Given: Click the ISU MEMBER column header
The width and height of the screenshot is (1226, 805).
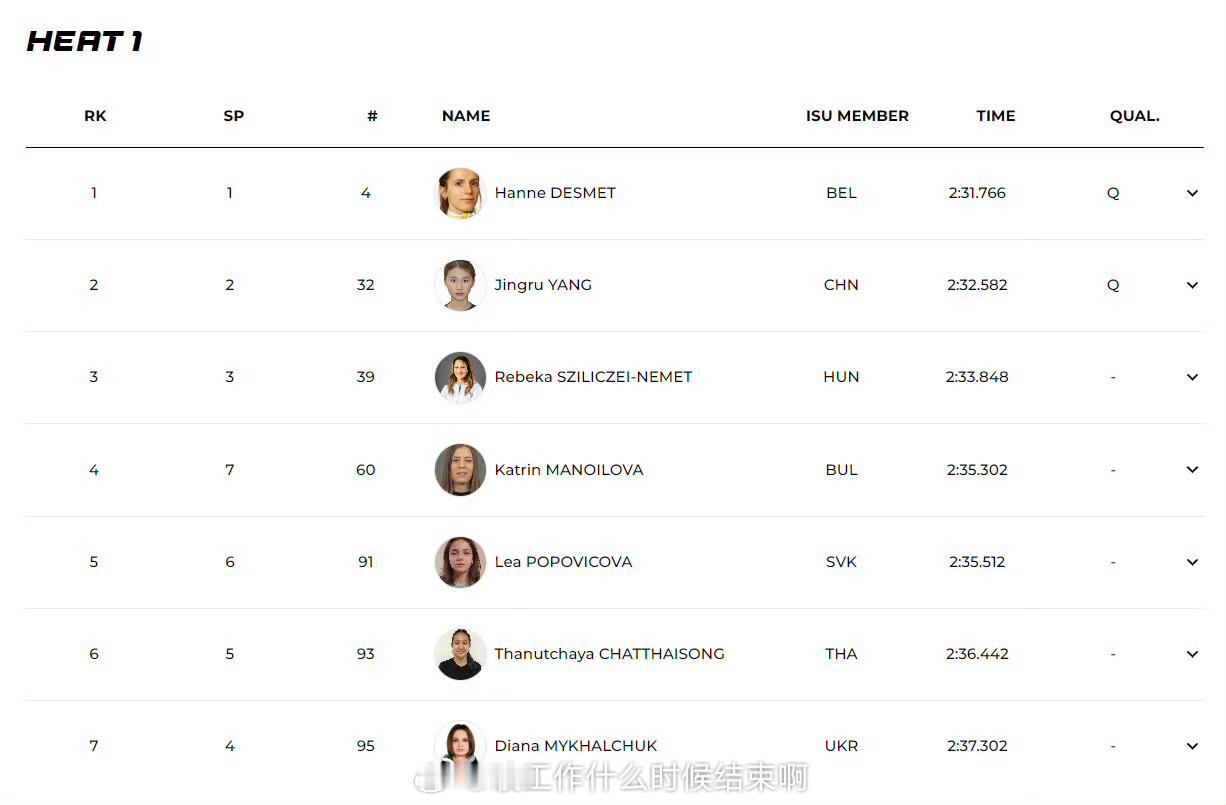Looking at the screenshot, I should (x=857, y=116).
